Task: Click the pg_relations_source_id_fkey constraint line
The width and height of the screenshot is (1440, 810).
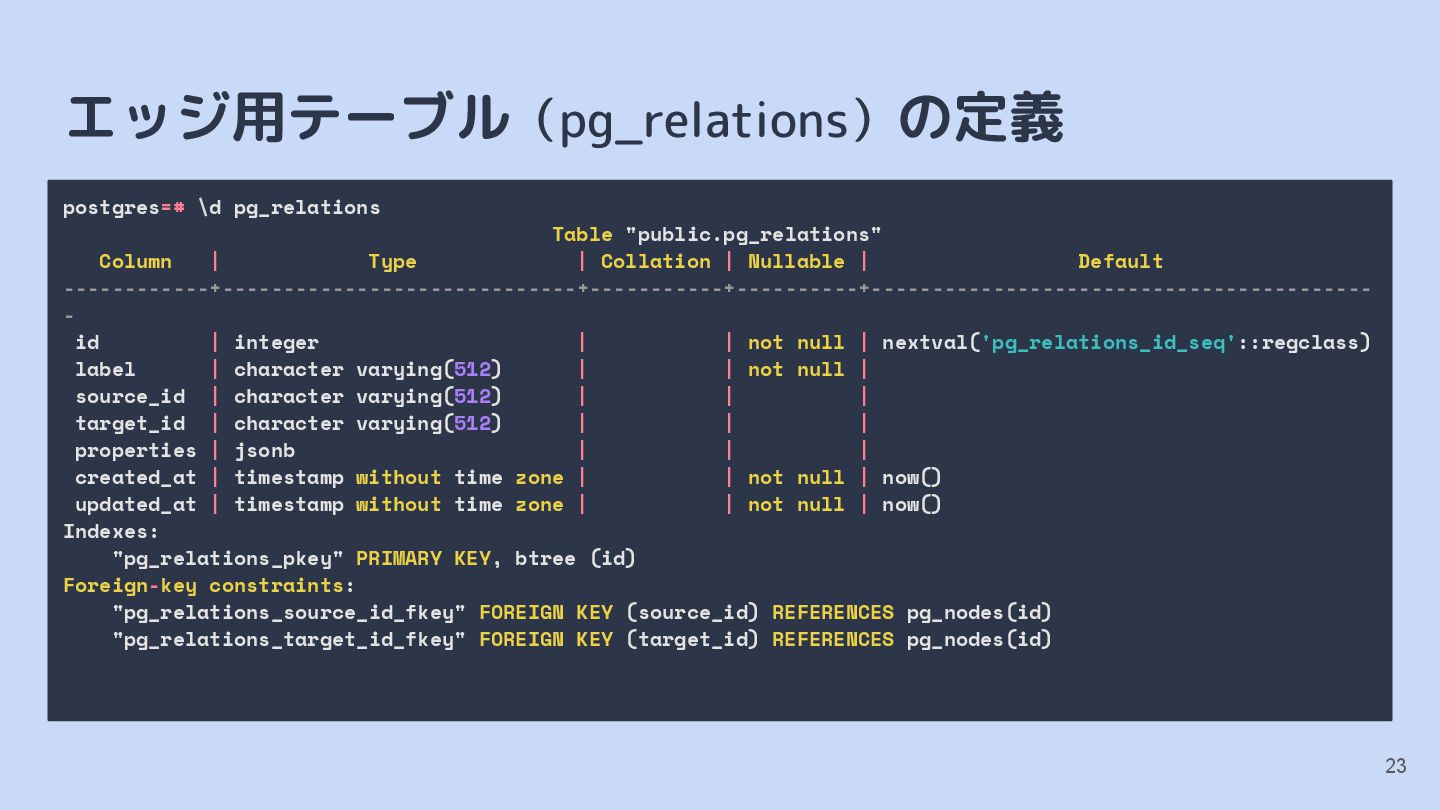Action: [582, 613]
